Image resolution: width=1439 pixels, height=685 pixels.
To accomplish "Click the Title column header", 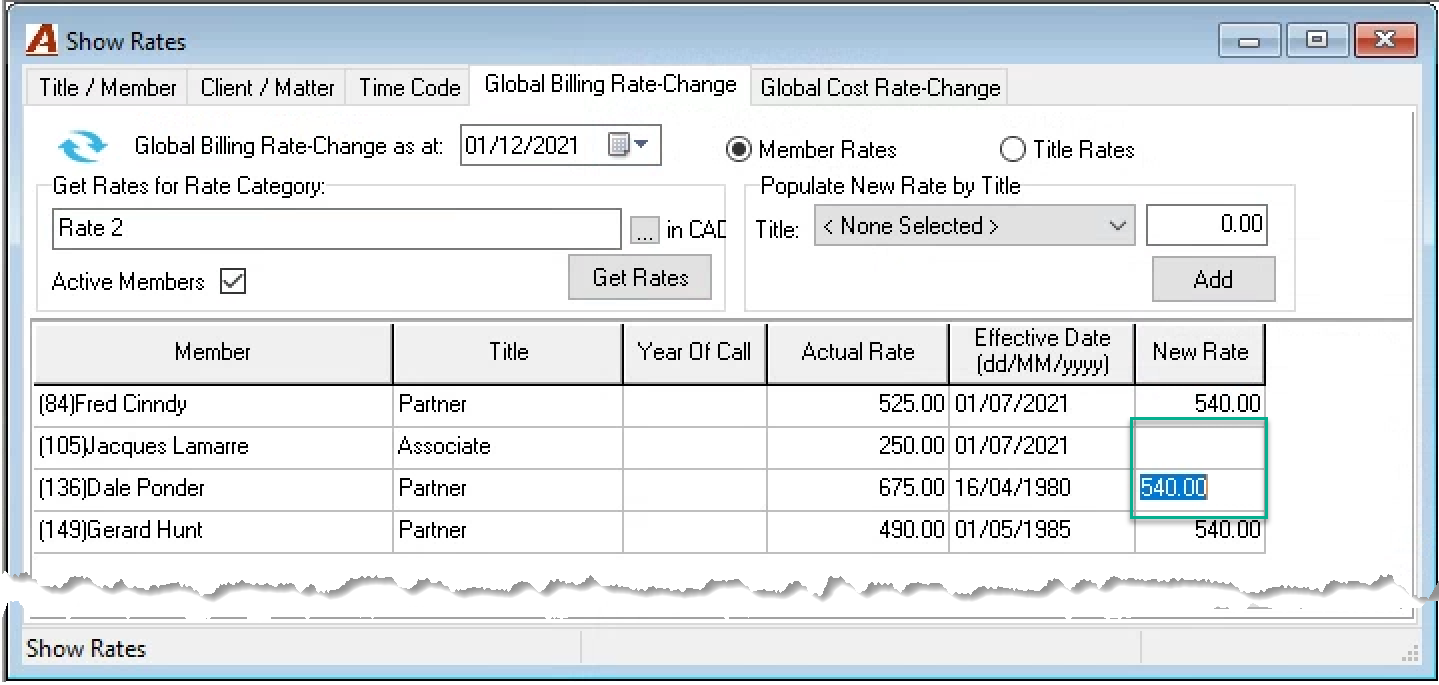I will [508, 352].
